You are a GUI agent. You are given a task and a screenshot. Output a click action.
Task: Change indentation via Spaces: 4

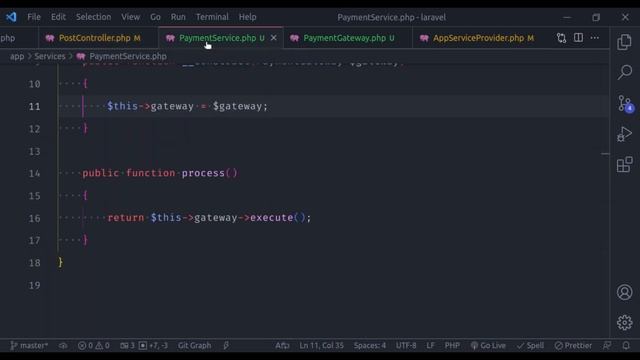[369, 345]
